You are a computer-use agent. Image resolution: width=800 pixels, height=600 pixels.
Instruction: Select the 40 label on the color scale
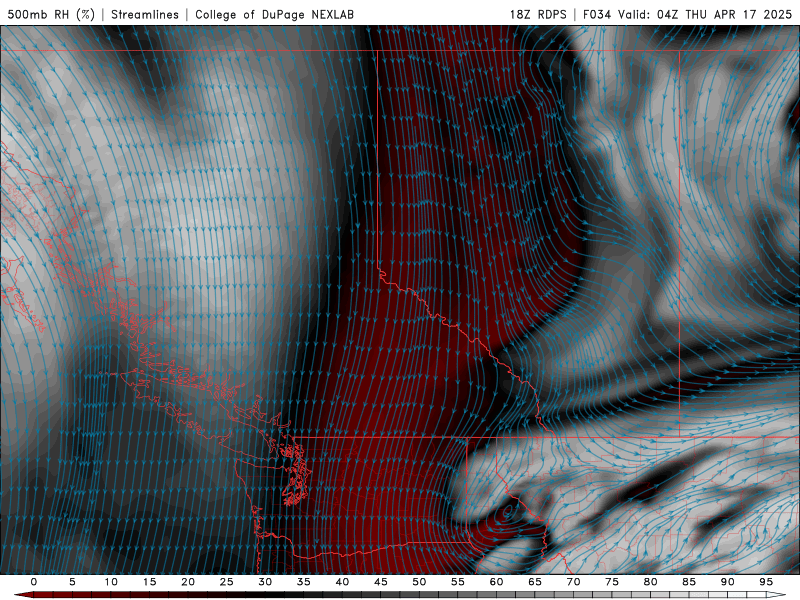tap(342, 582)
